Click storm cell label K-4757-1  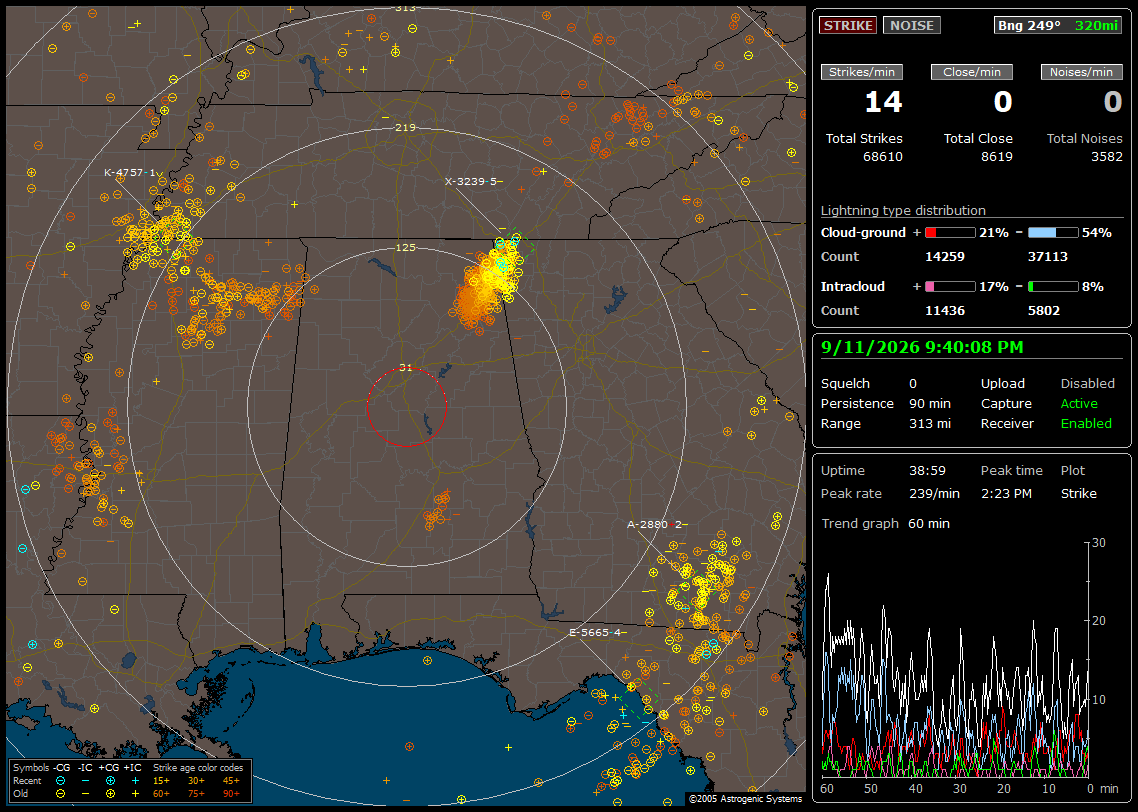click(129, 173)
